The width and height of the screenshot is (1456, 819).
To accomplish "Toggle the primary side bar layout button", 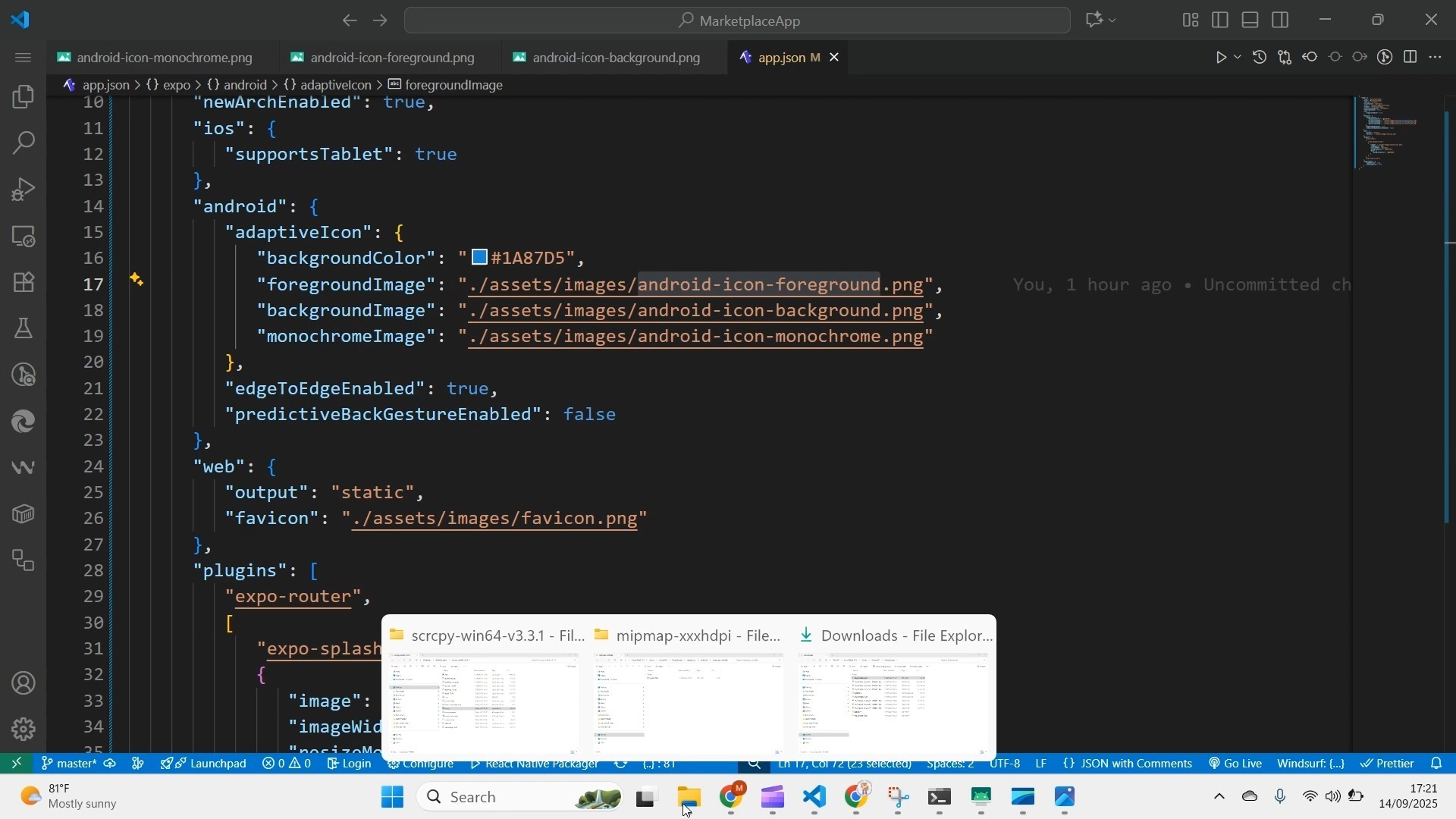I will point(1220,20).
